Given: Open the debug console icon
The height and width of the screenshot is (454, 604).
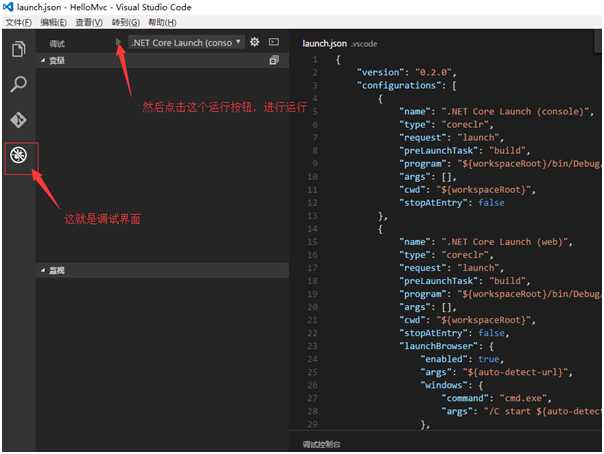Looking at the screenshot, I should [x=274, y=42].
